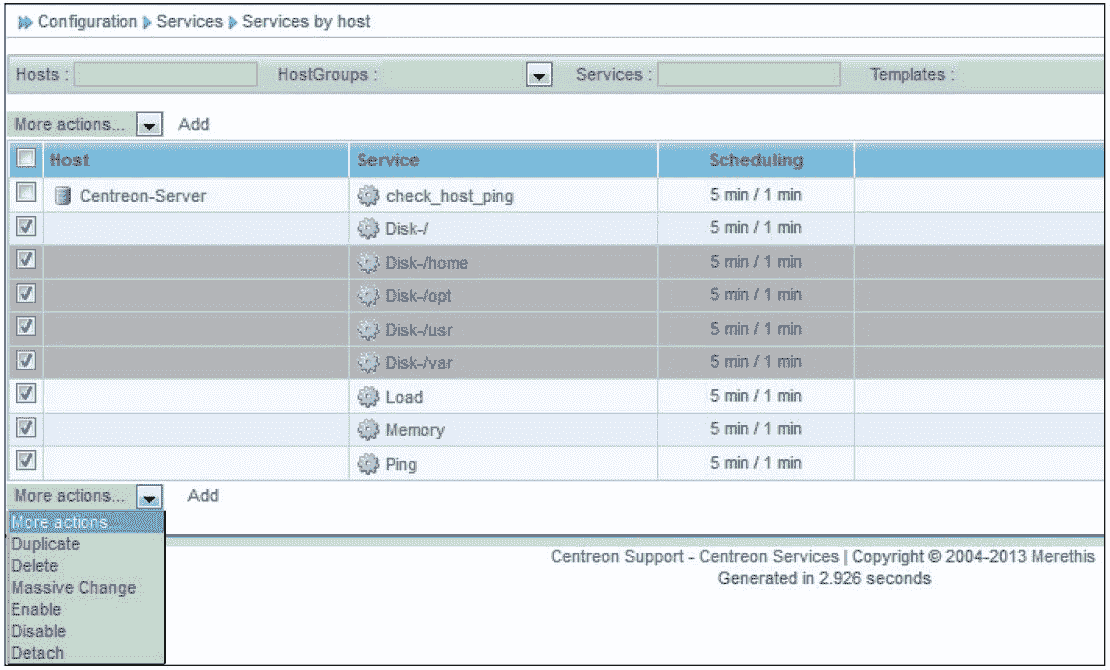
Task: Click the gear icon beside Ping service
Action: click(x=368, y=464)
